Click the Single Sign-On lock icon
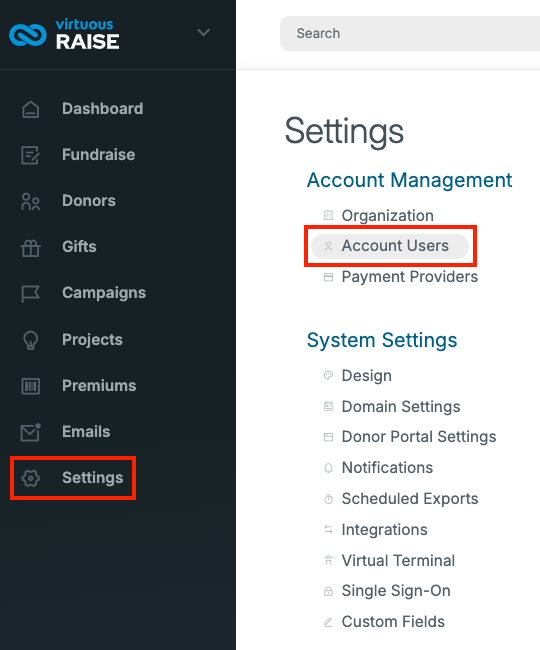The width and height of the screenshot is (540, 650). pyautogui.click(x=328, y=591)
